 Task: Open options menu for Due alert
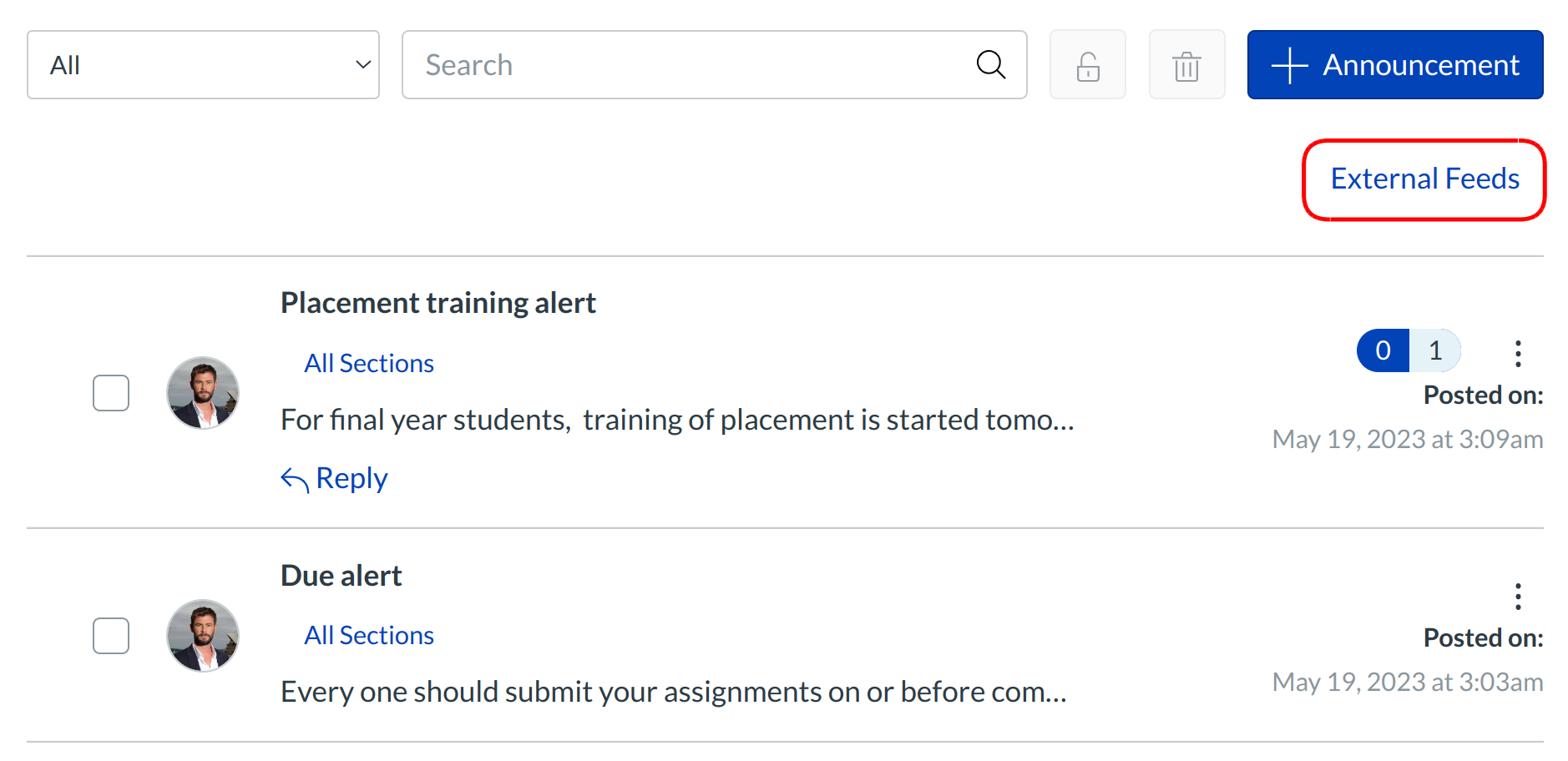coord(1518,597)
